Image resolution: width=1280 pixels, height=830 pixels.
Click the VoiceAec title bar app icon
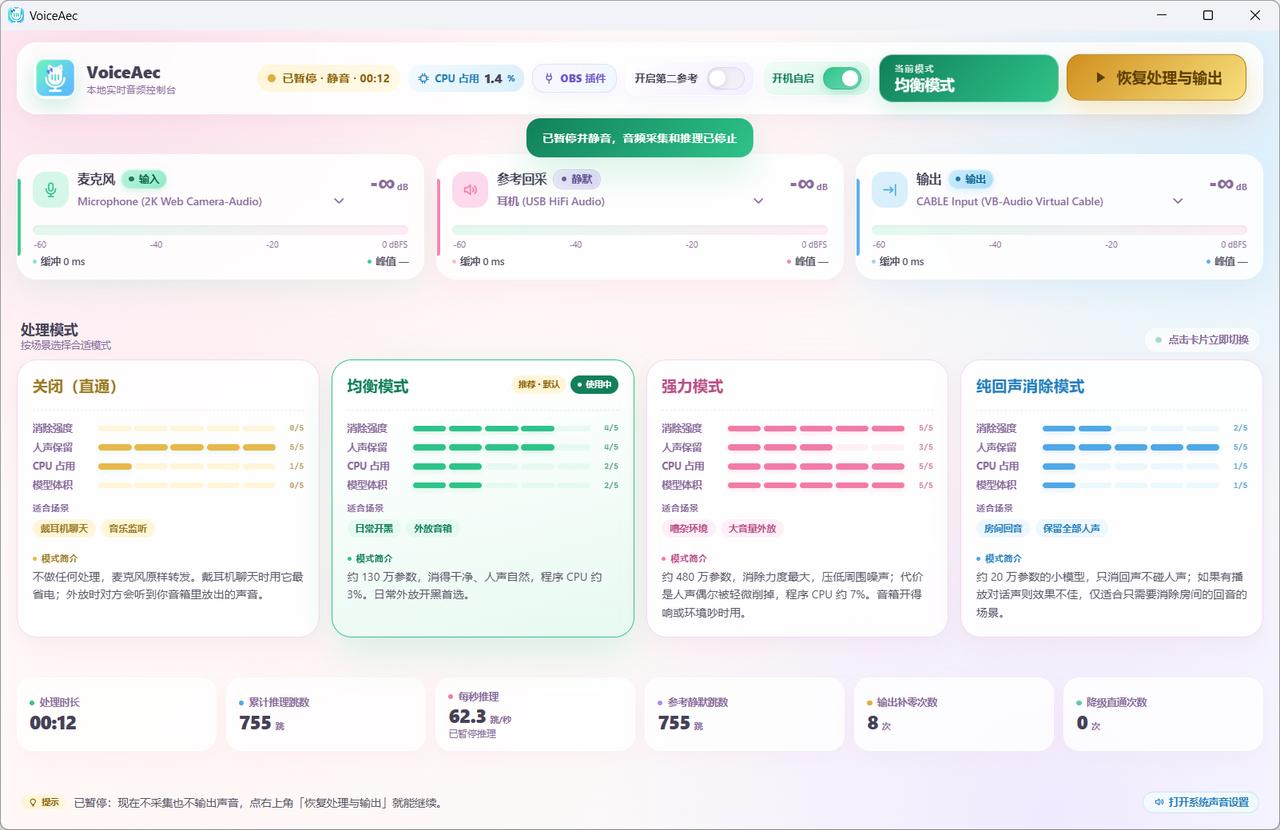click(16, 15)
